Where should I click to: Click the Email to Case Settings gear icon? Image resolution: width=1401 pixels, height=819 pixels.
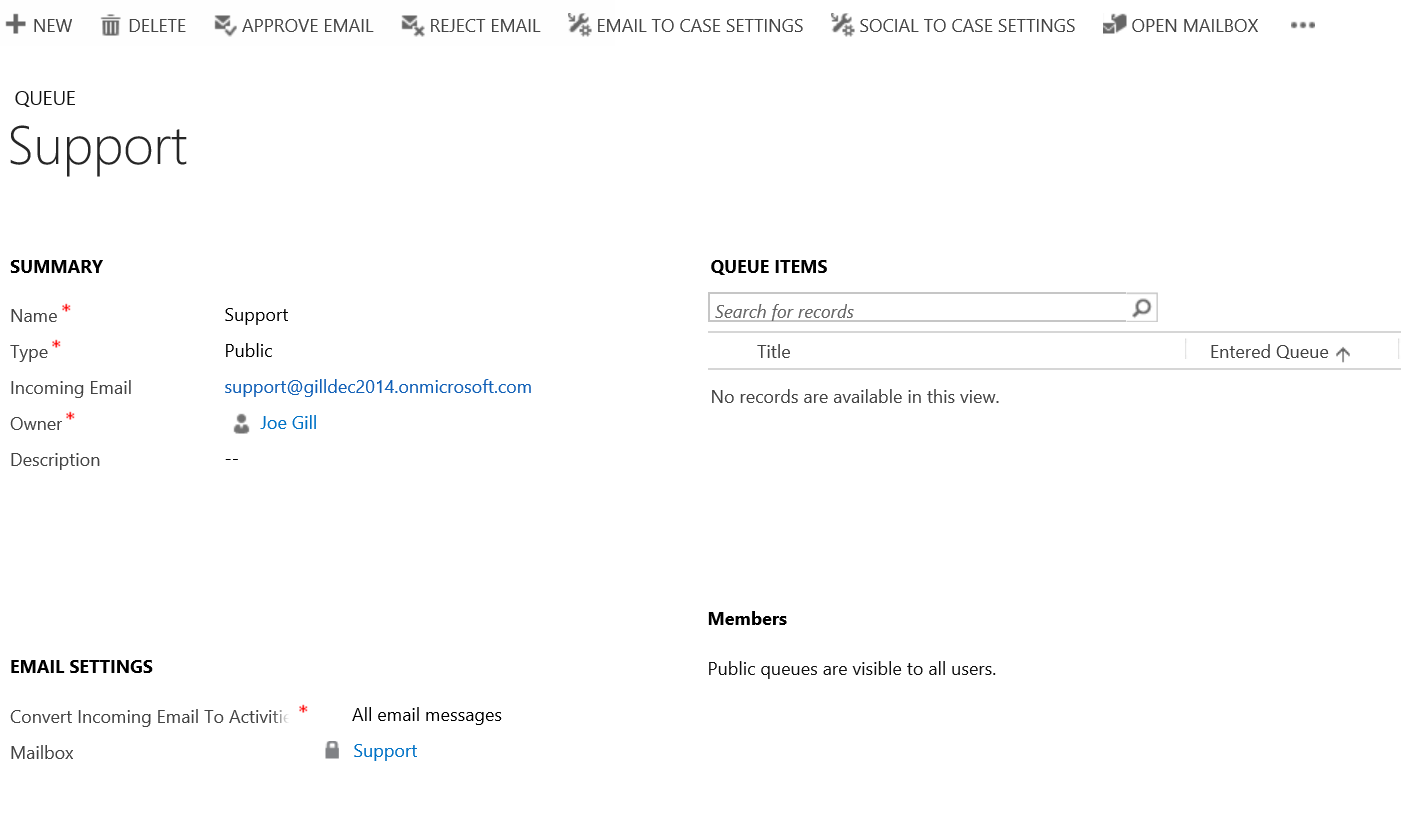coord(577,23)
